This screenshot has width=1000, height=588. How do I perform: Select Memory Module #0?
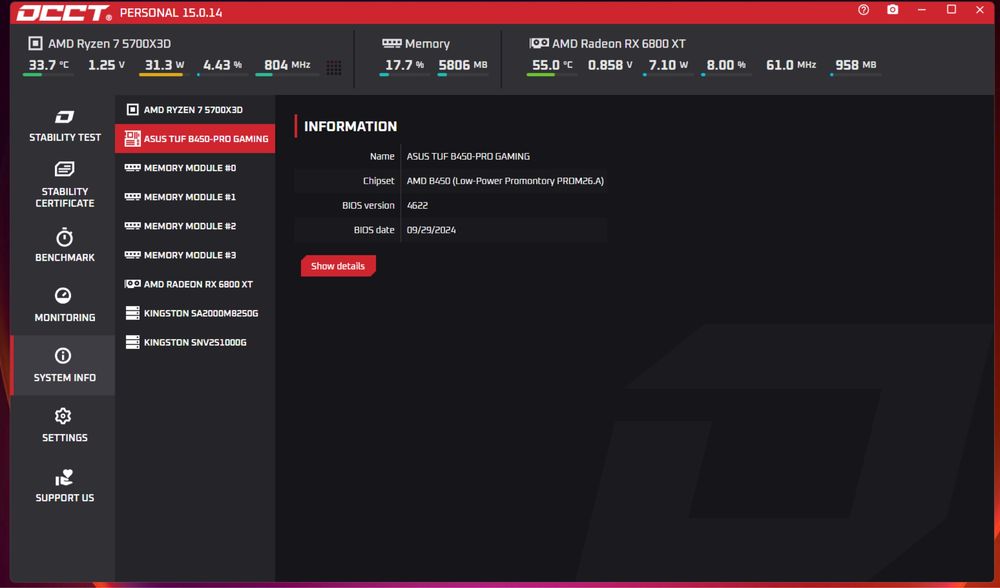195,168
